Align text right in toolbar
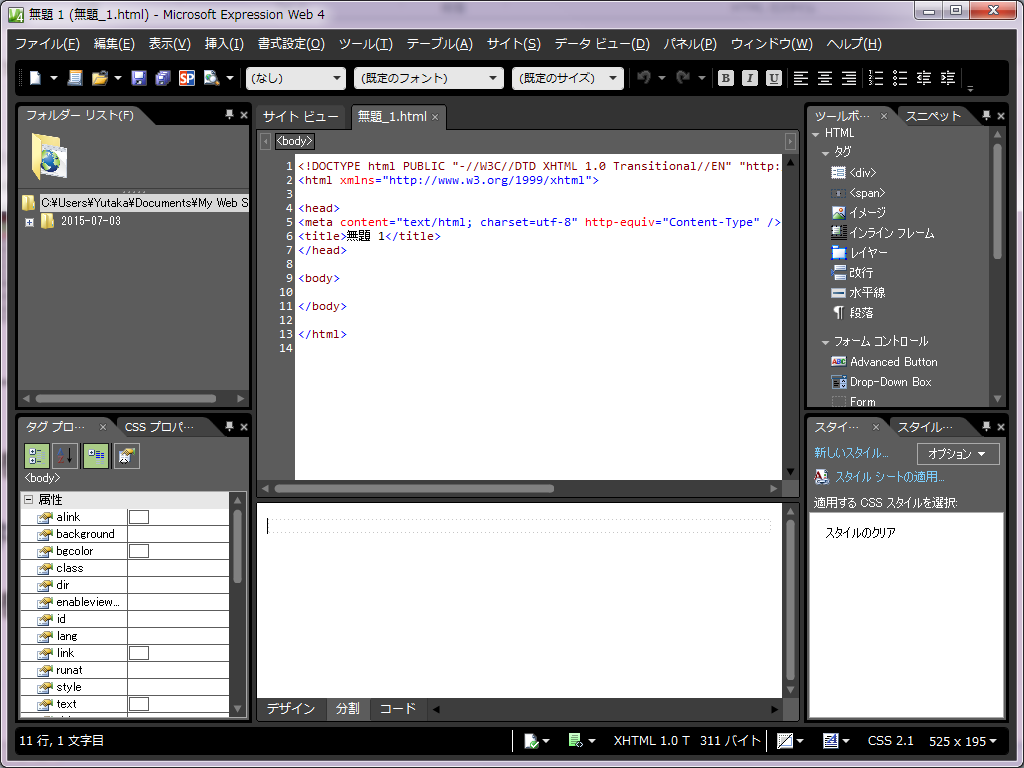The image size is (1024, 768). tap(849, 78)
